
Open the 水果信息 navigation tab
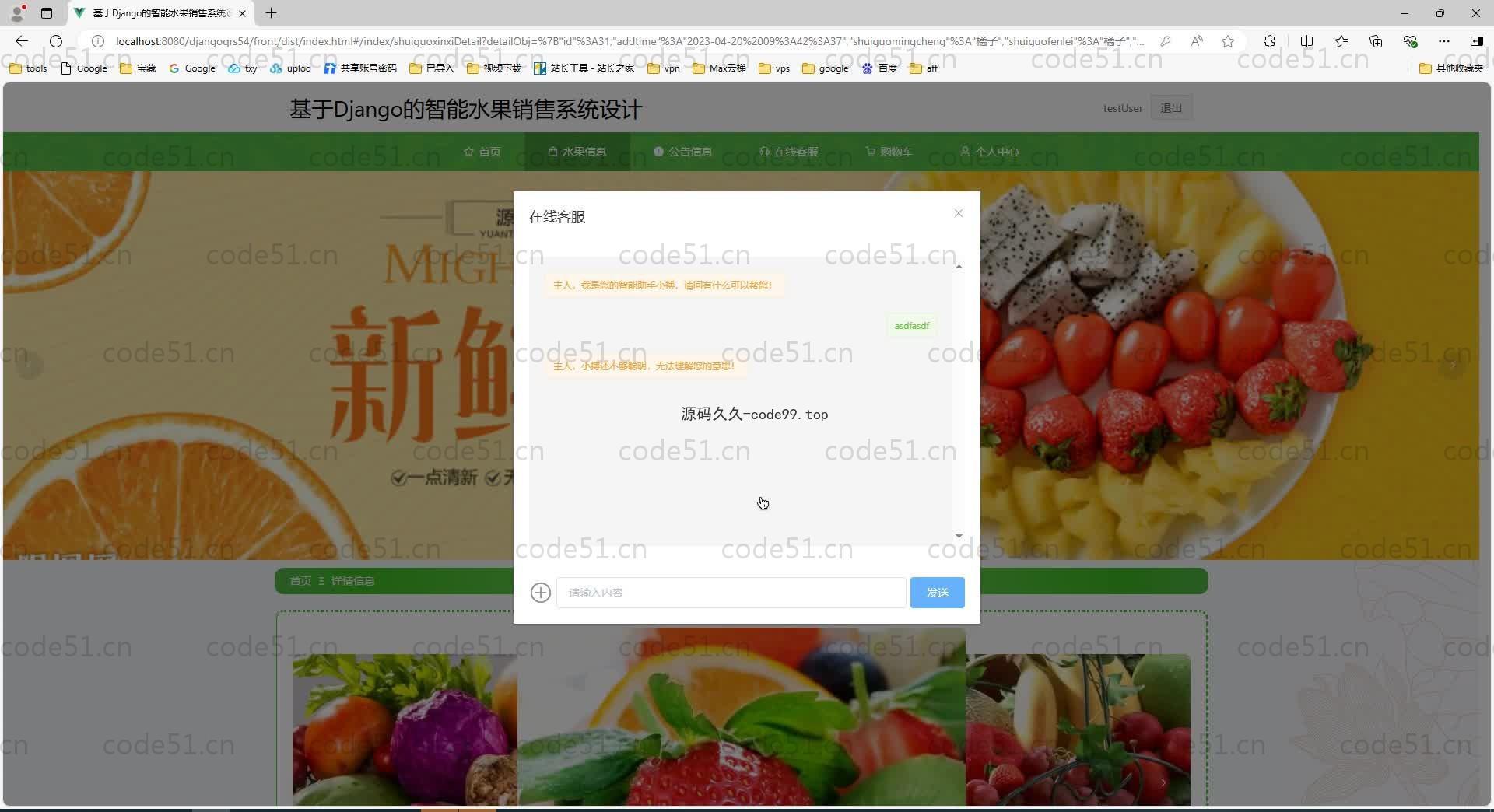[x=577, y=152]
